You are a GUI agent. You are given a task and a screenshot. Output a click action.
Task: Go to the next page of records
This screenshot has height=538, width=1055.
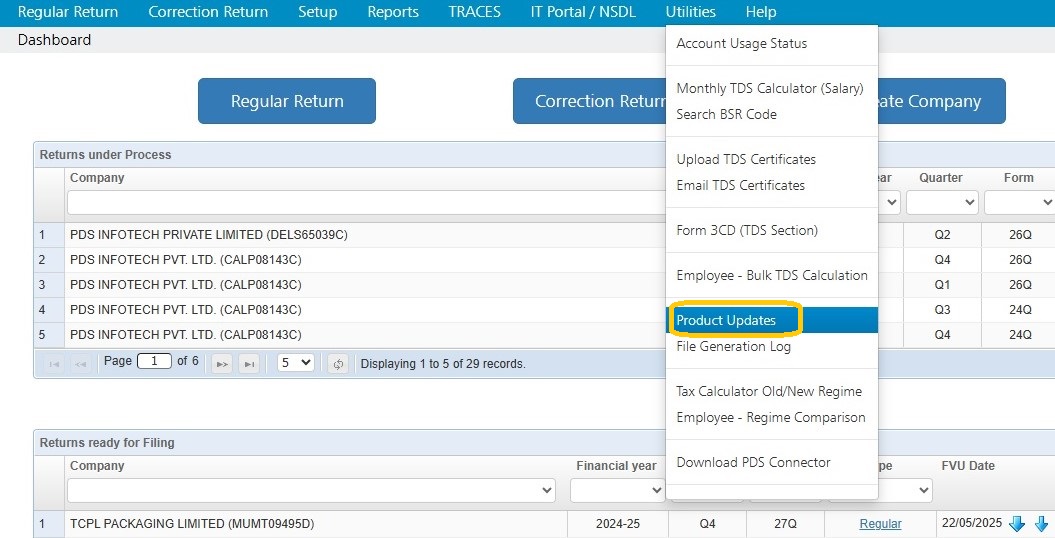(x=221, y=364)
